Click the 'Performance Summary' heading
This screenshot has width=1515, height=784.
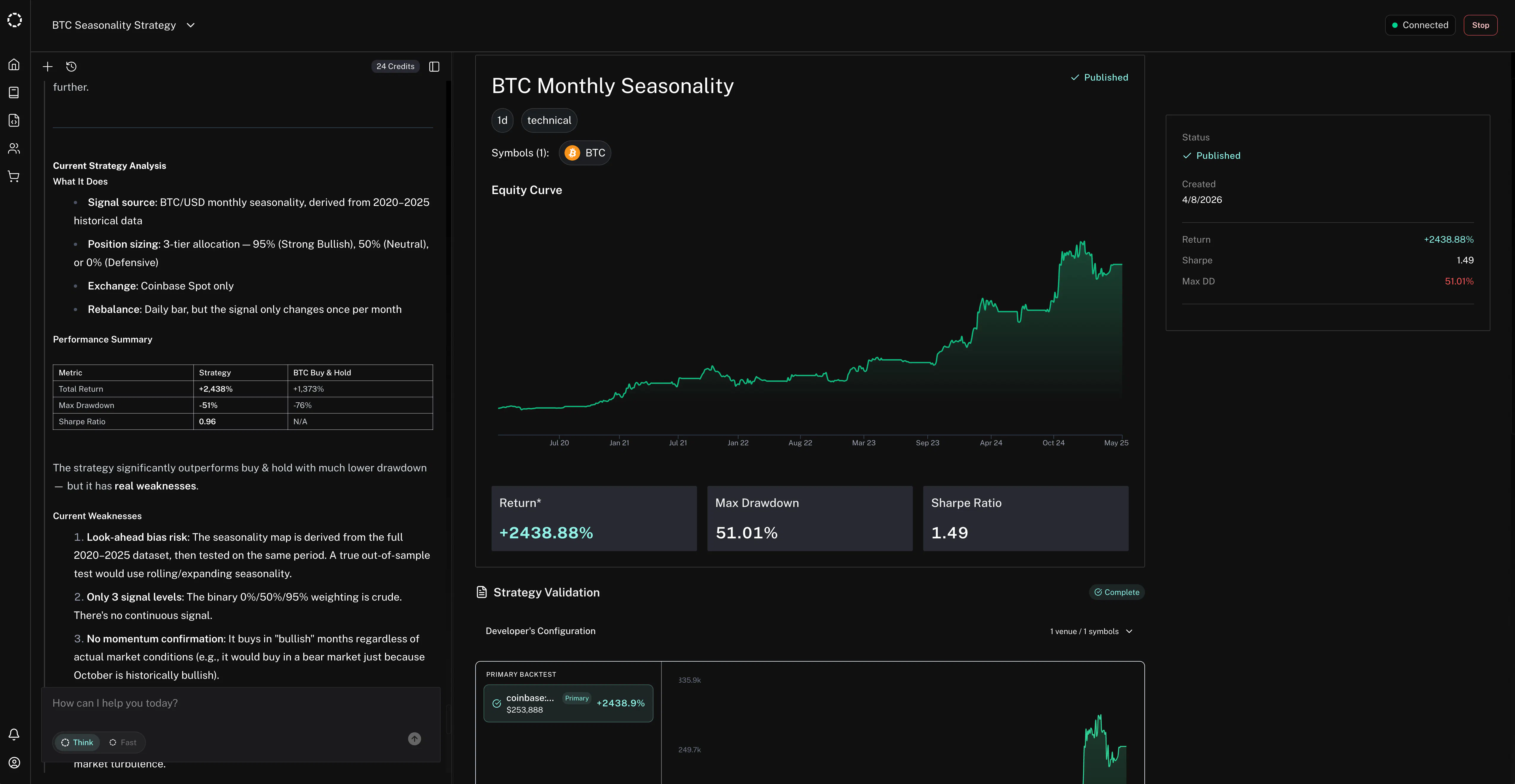[x=102, y=340]
